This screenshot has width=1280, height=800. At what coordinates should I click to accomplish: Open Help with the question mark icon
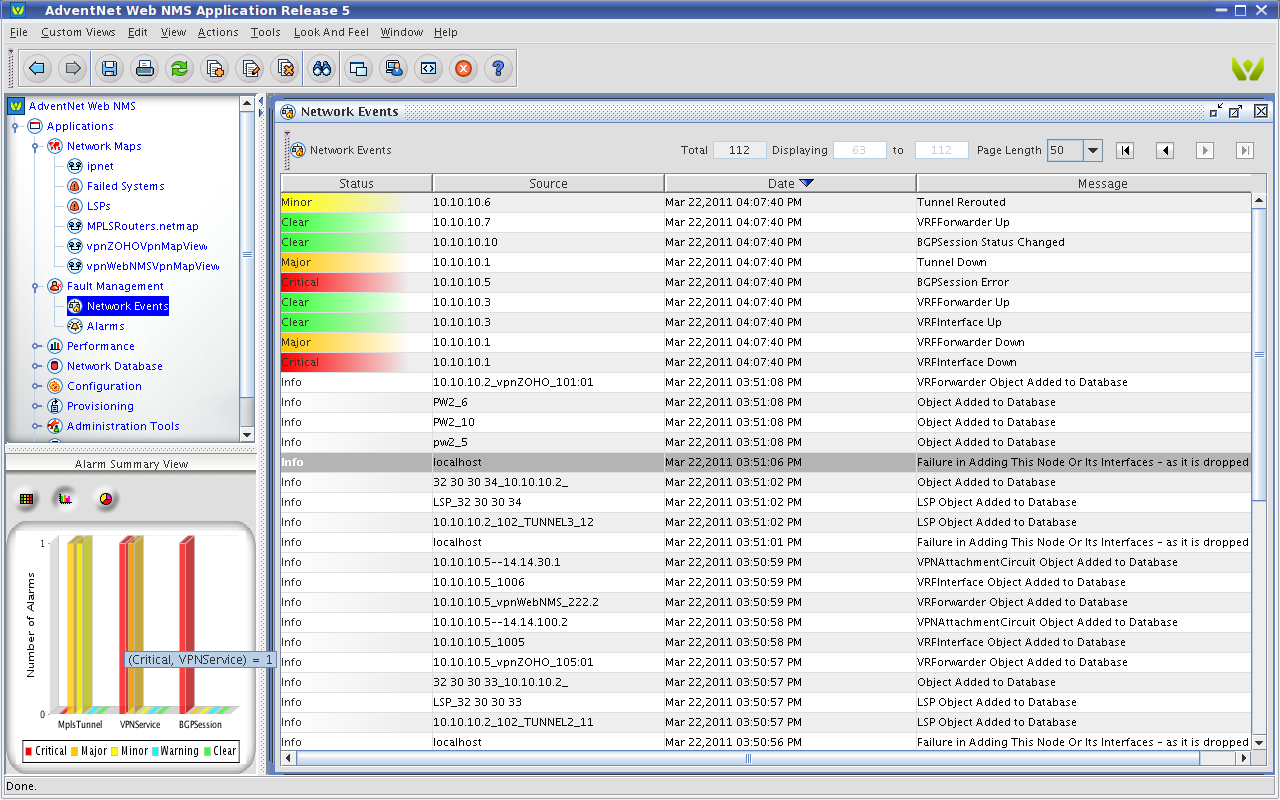tap(499, 68)
